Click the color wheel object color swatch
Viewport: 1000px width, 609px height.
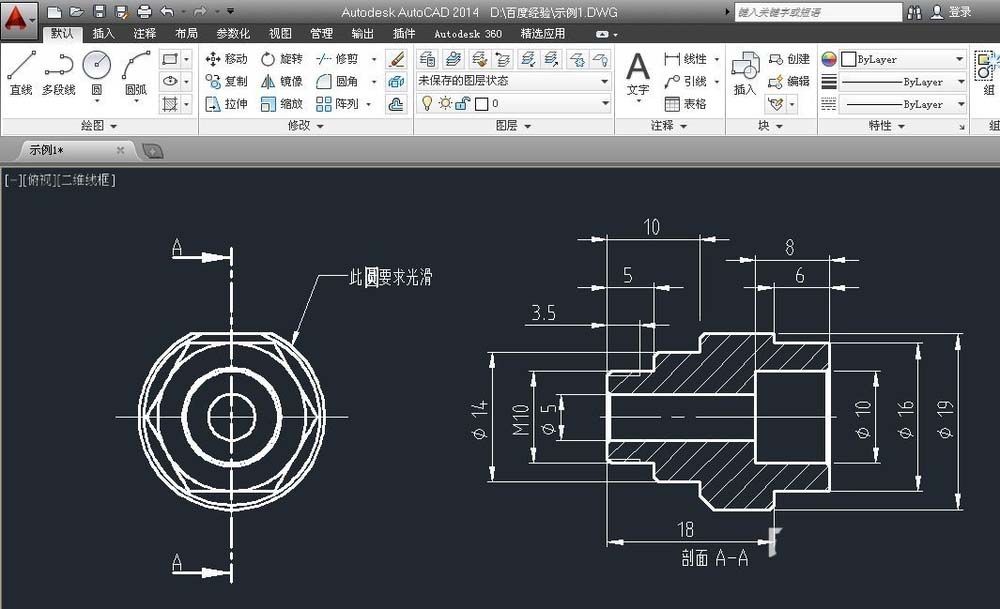pos(828,59)
